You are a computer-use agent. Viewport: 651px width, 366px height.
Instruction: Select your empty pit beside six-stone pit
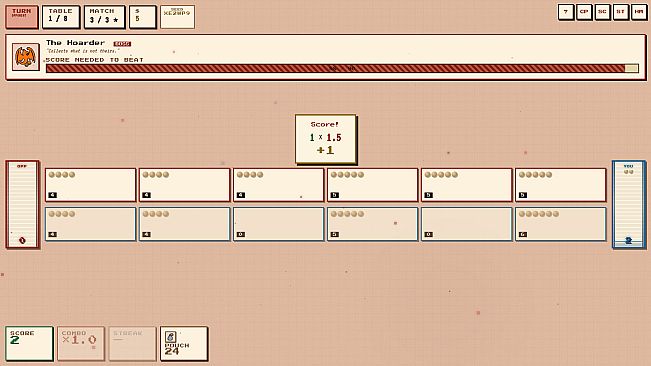coord(467,224)
